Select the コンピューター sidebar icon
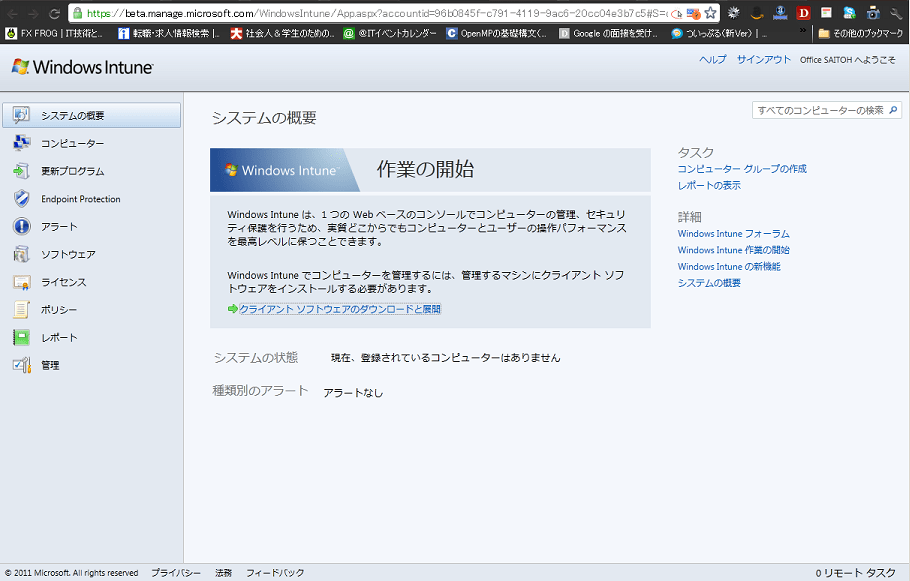 click(x=24, y=143)
